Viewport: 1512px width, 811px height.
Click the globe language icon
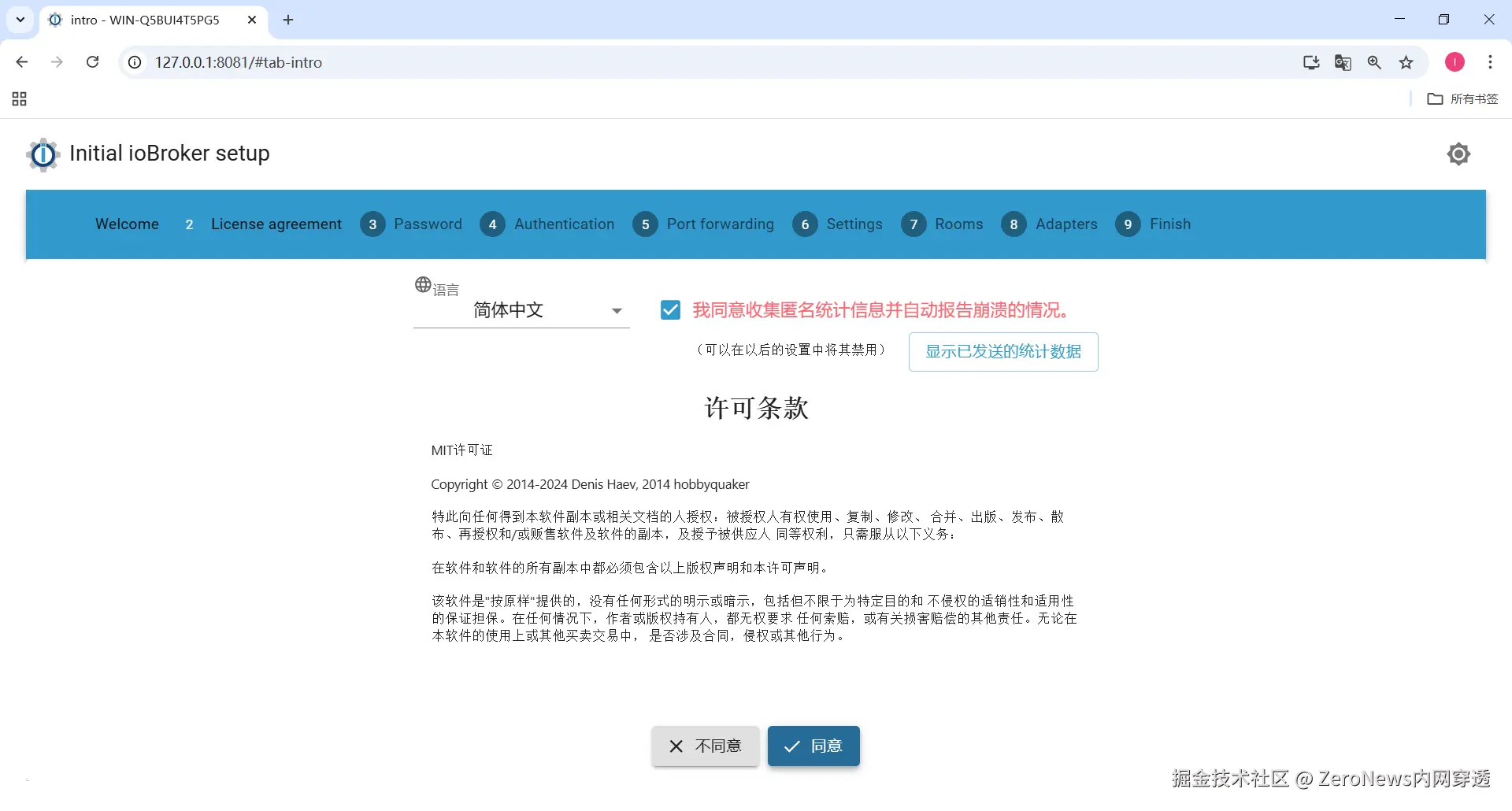pyautogui.click(x=423, y=284)
